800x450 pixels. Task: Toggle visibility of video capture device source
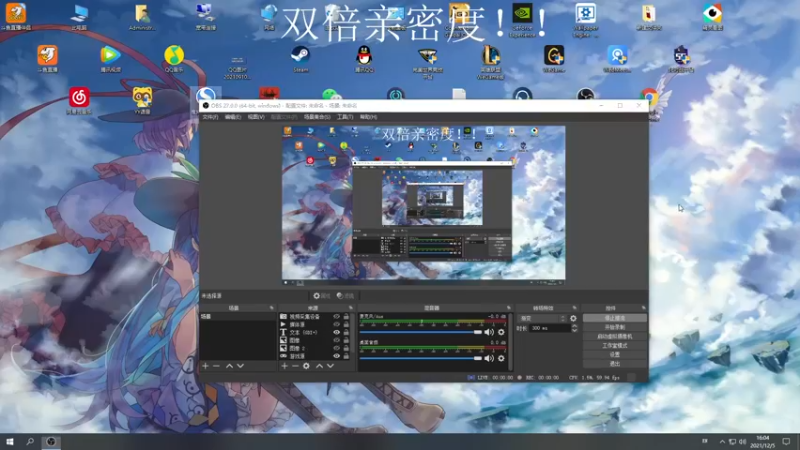336,316
